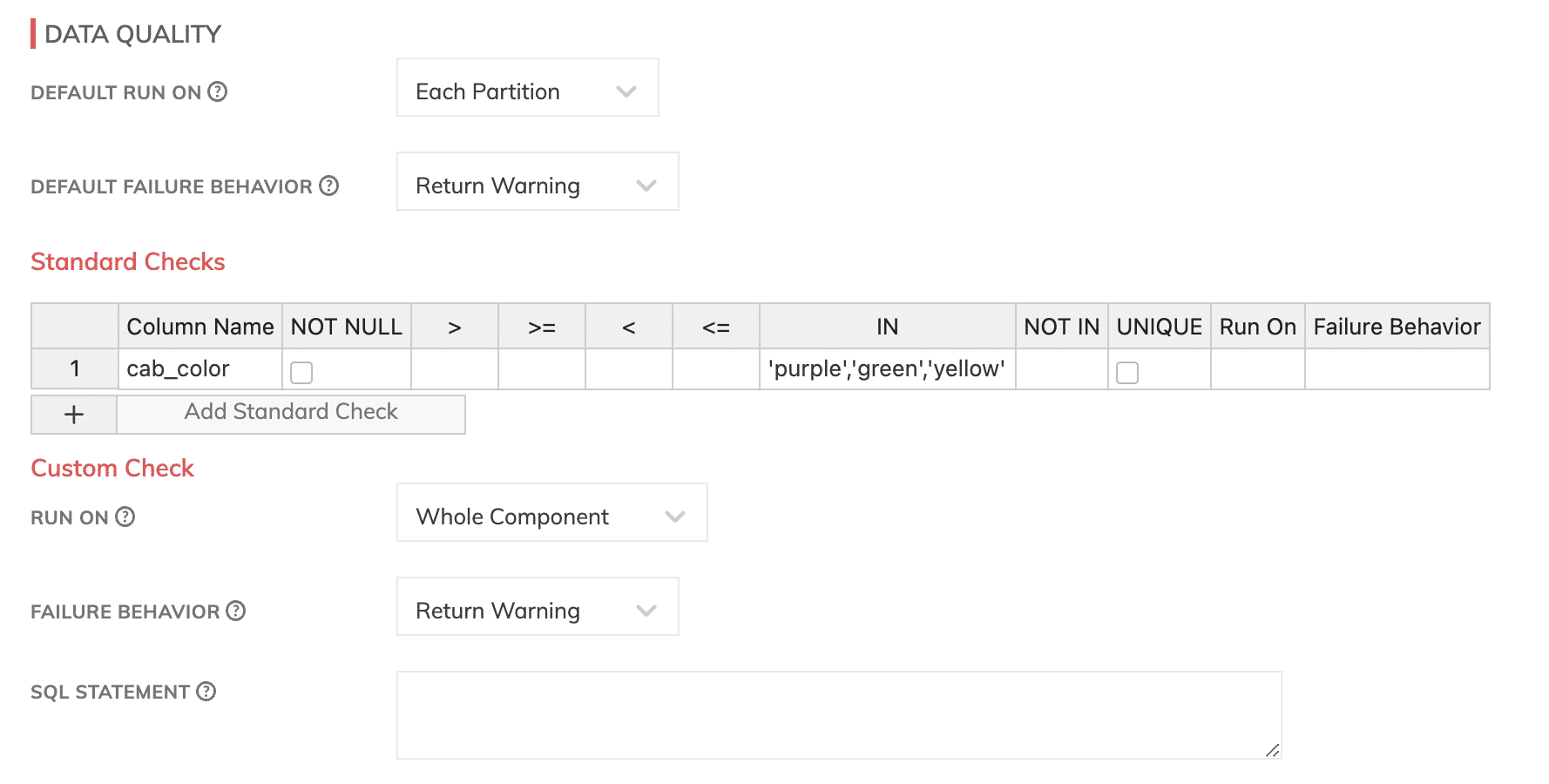Enable NOT NULL checkbox for cab_color
The width and height of the screenshot is (1549, 784).
[301, 373]
